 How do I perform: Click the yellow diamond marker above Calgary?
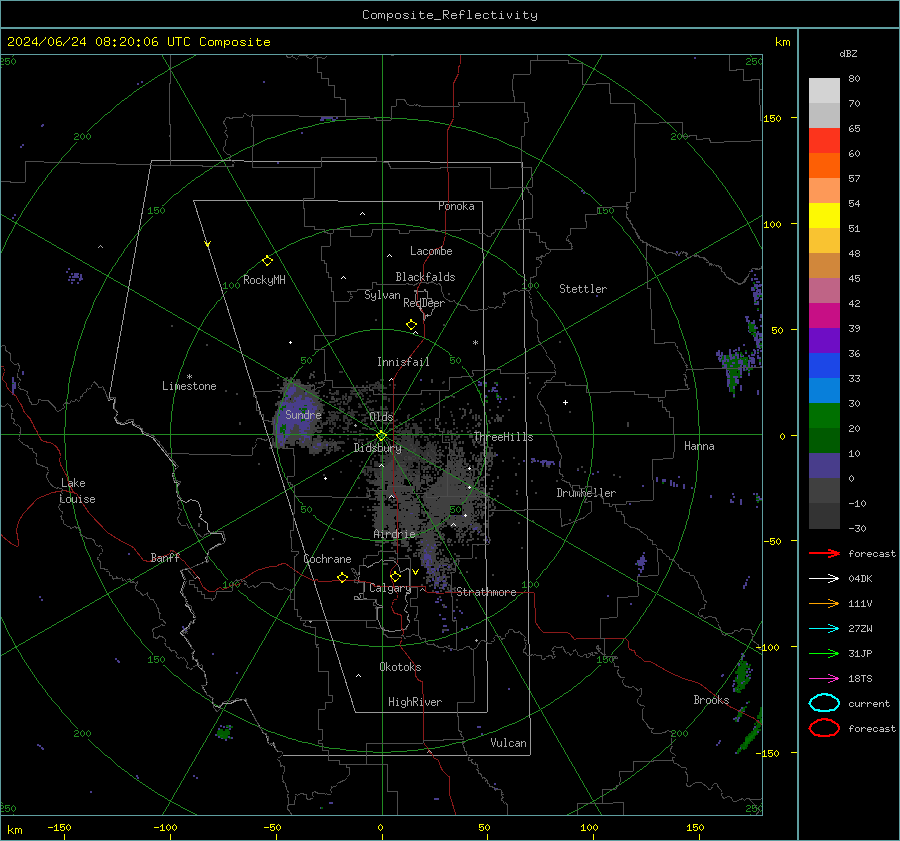pos(395,576)
